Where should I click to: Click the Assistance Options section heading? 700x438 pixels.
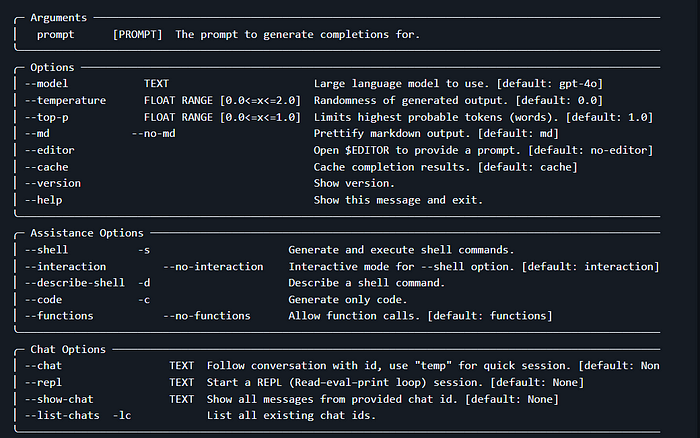point(87,233)
